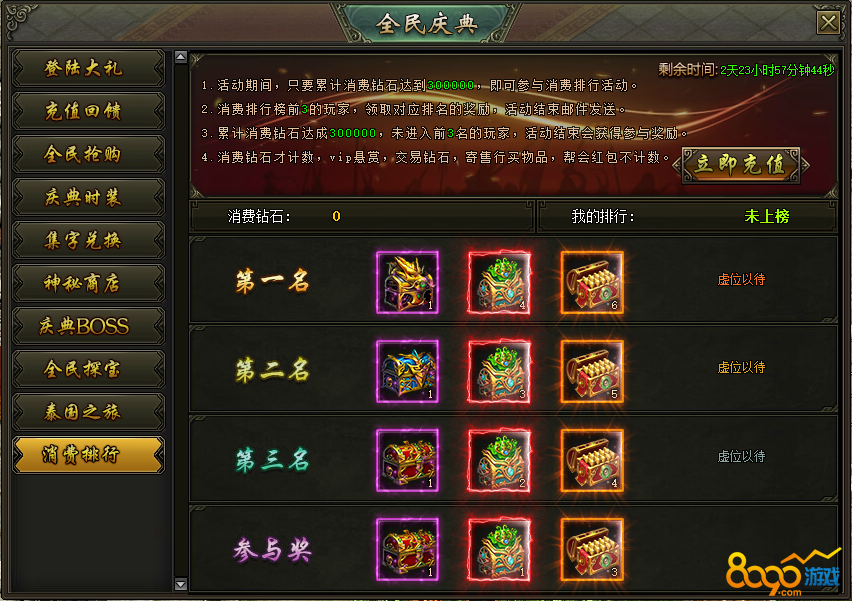
Task: Open the 登陆大礼 tab
Action: (x=88, y=68)
